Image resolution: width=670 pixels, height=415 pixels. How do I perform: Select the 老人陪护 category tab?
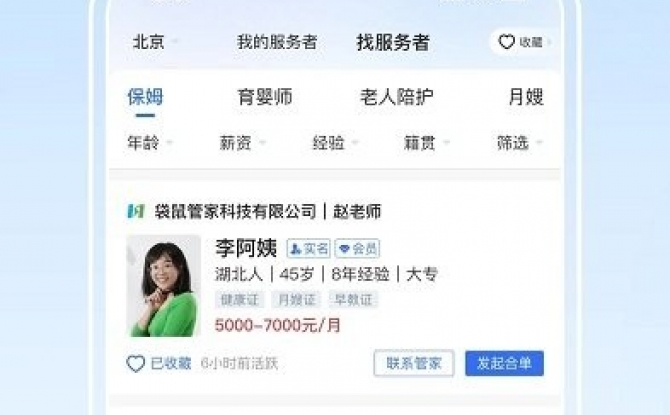(397, 97)
